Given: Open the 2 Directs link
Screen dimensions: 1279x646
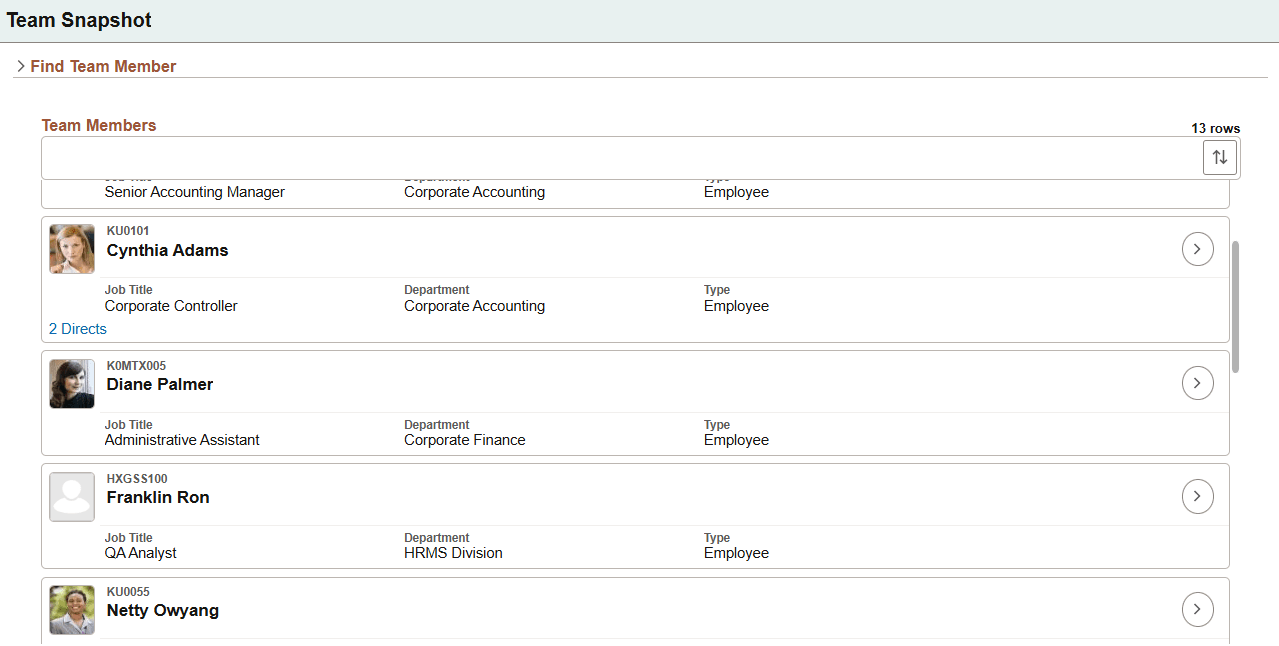Looking at the screenshot, I should pos(77,329).
